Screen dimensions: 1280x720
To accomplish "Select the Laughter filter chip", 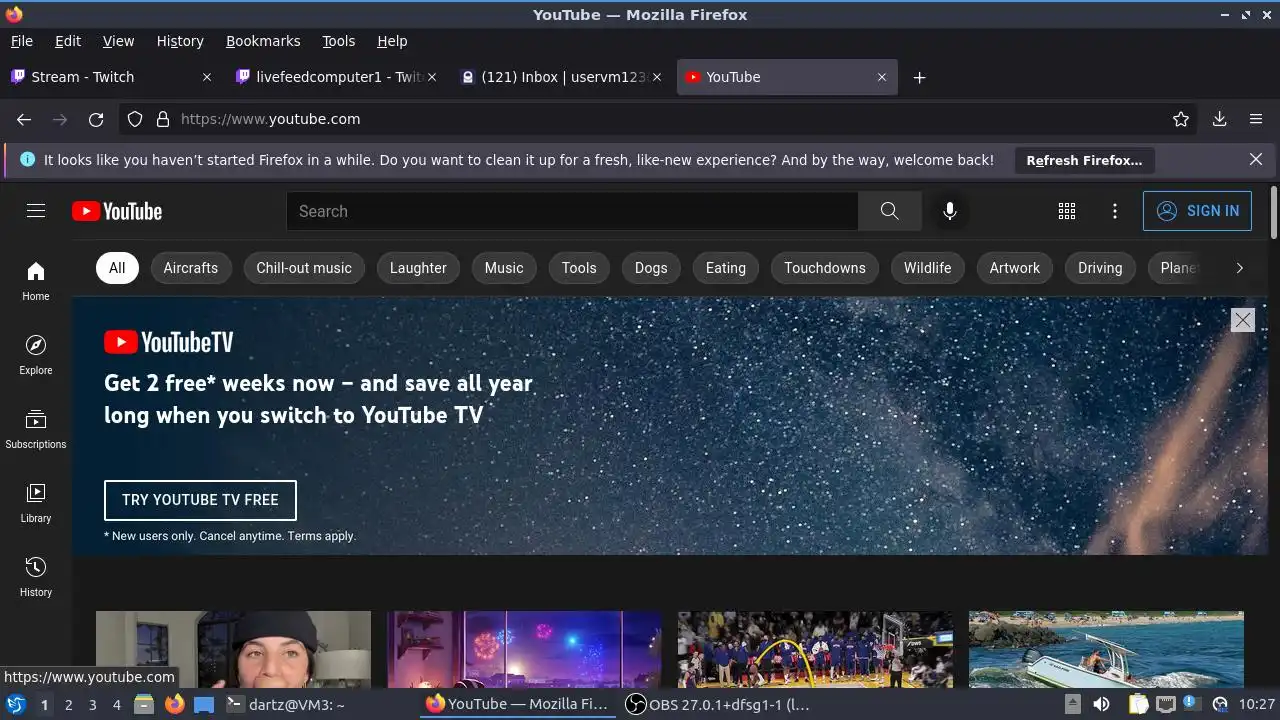I will [x=418, y=268].
